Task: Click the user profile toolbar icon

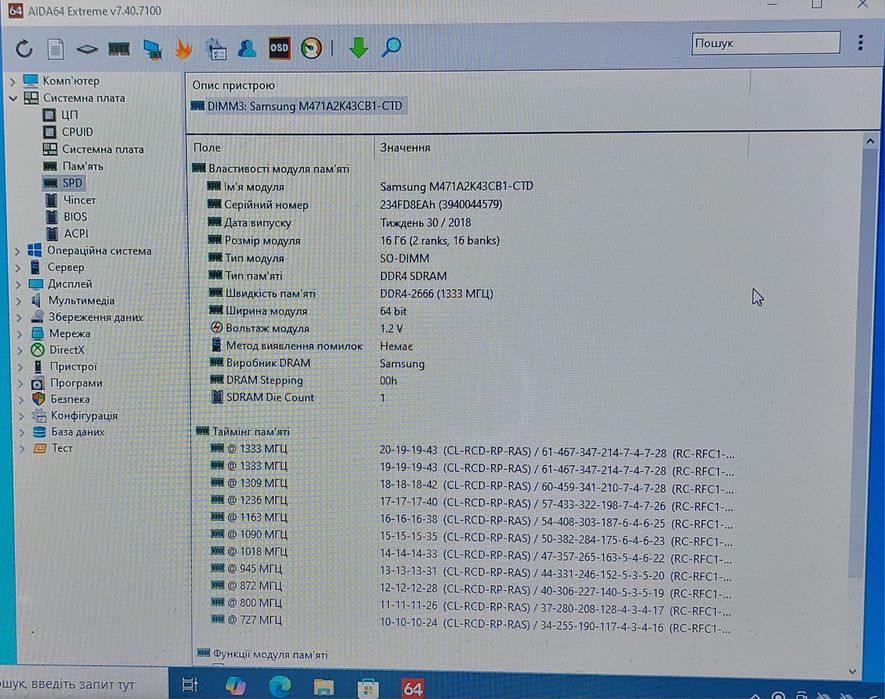Action: (x=247, y=49)
